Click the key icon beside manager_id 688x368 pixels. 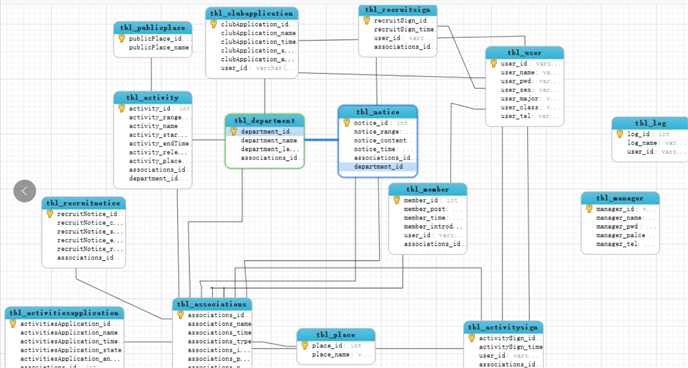click(x=589, y=209)
